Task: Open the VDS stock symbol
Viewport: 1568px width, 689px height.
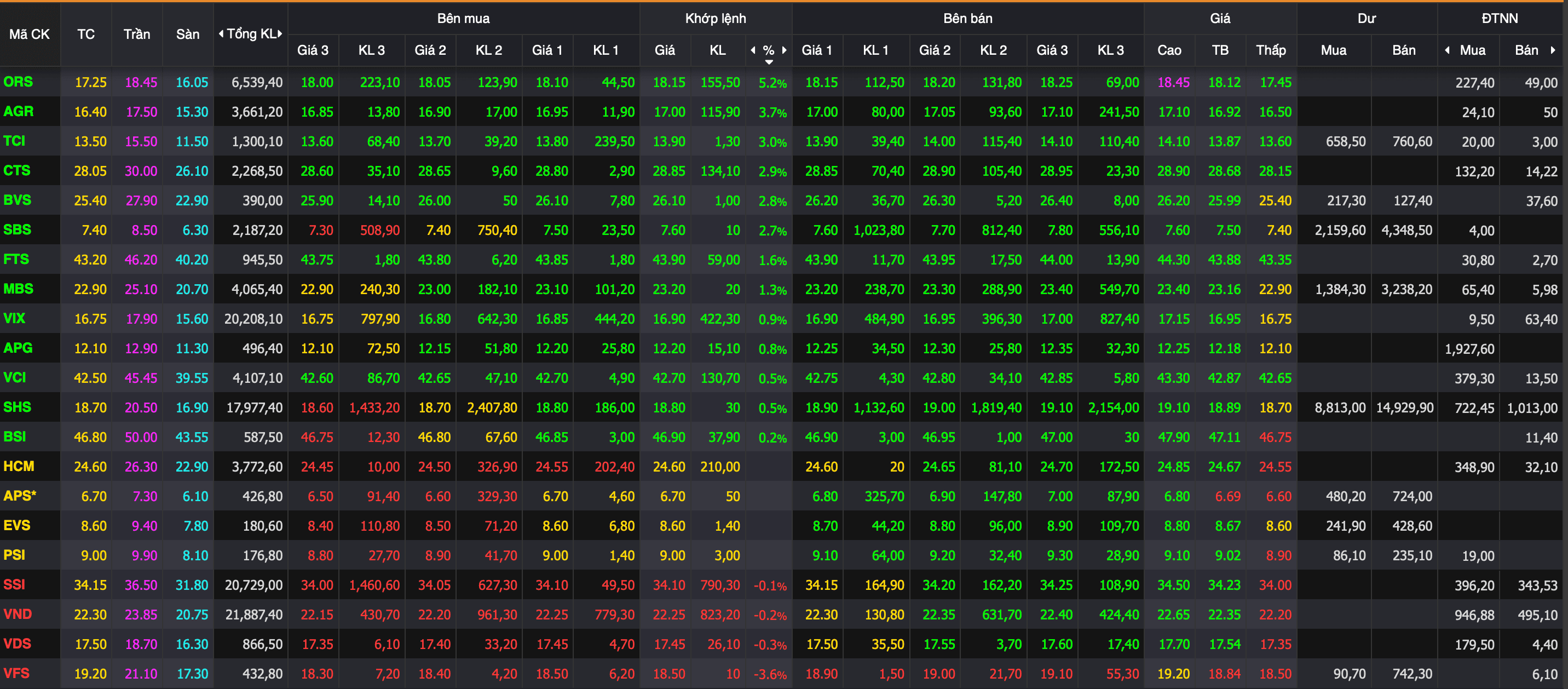Action: 17,644
